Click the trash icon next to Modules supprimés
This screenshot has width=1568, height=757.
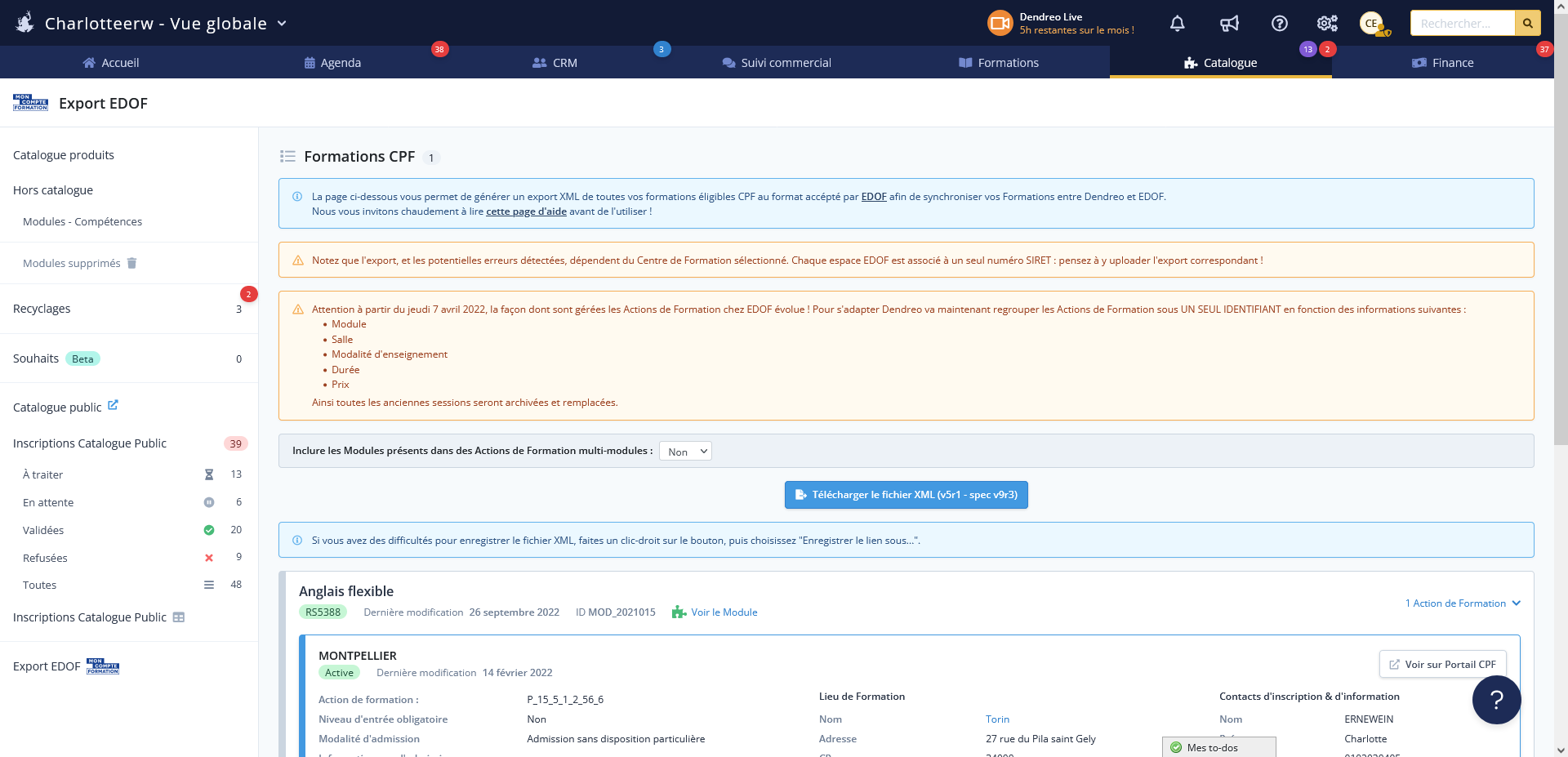[x=131, y=263]
